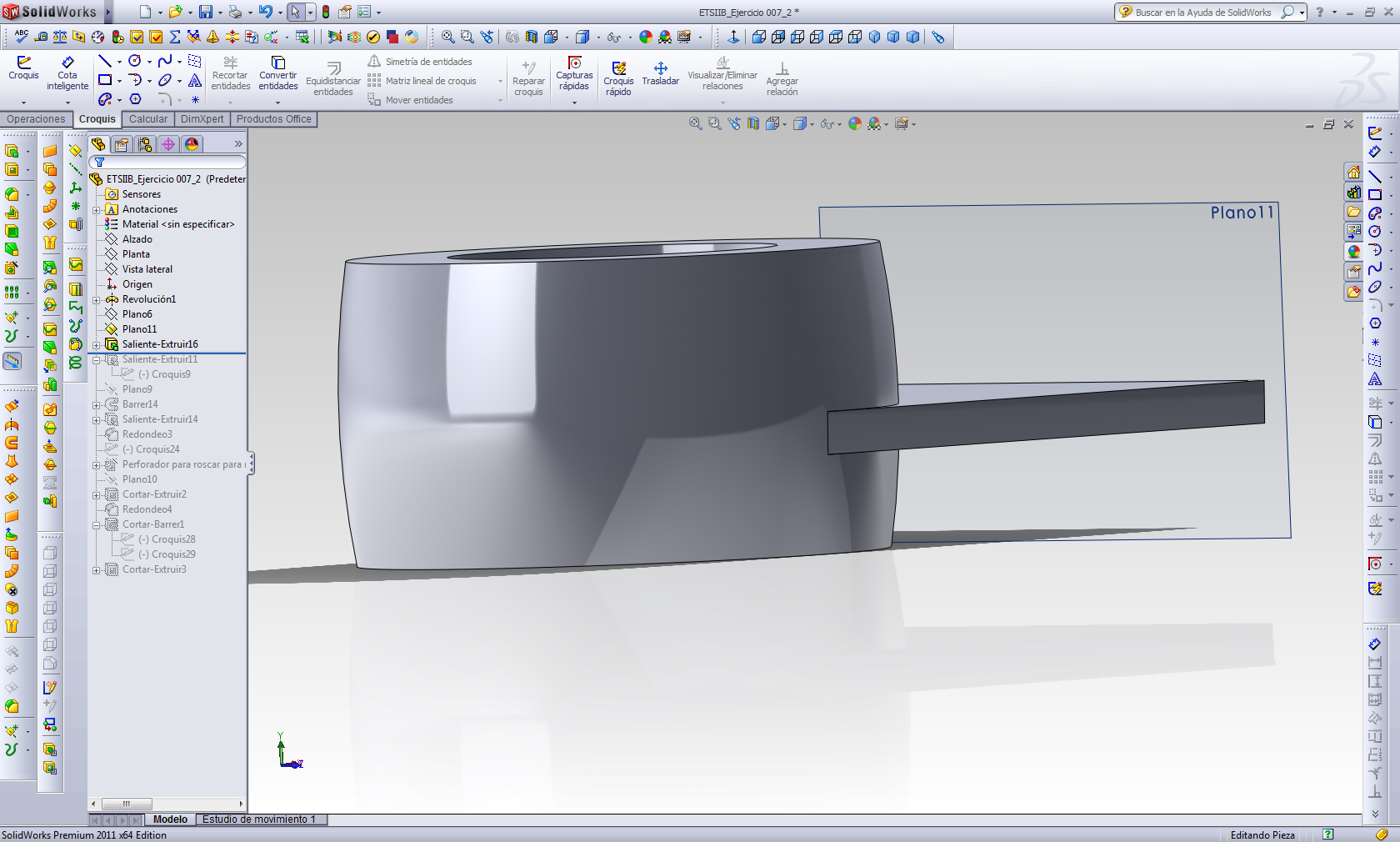The height and width of the screenshot is (842, 1400).
Task: Click the Save icon in title bar
Action: [205, 12]
